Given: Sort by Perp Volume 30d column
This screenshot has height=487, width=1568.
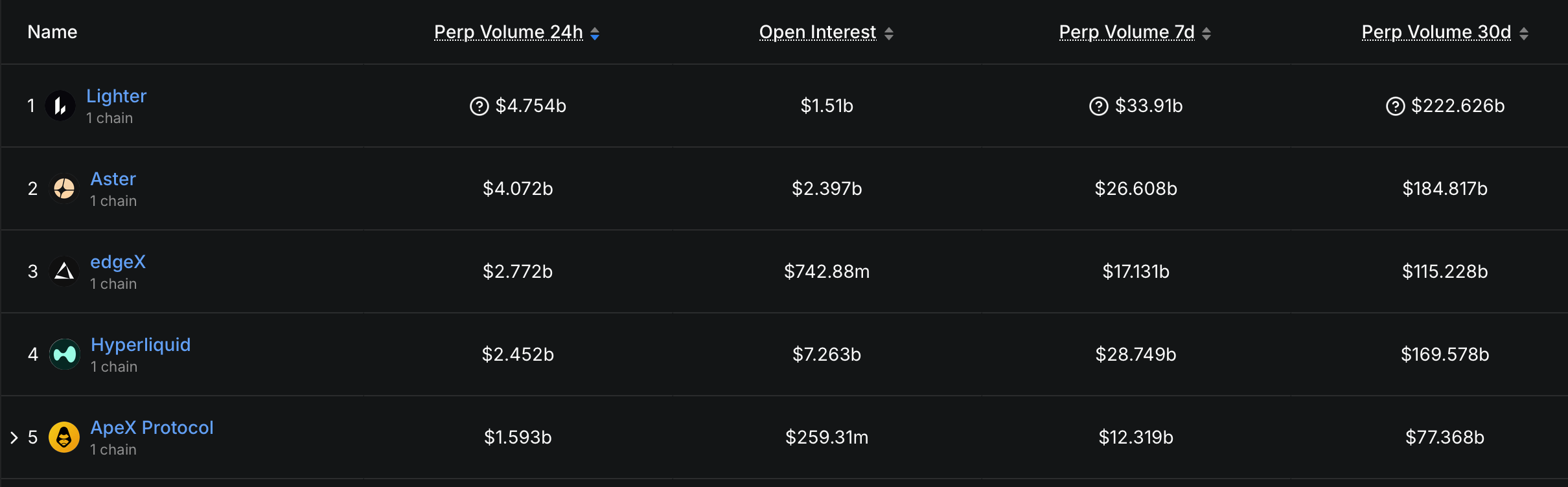Looking at the screenshot, I should tap(1436, 32).
